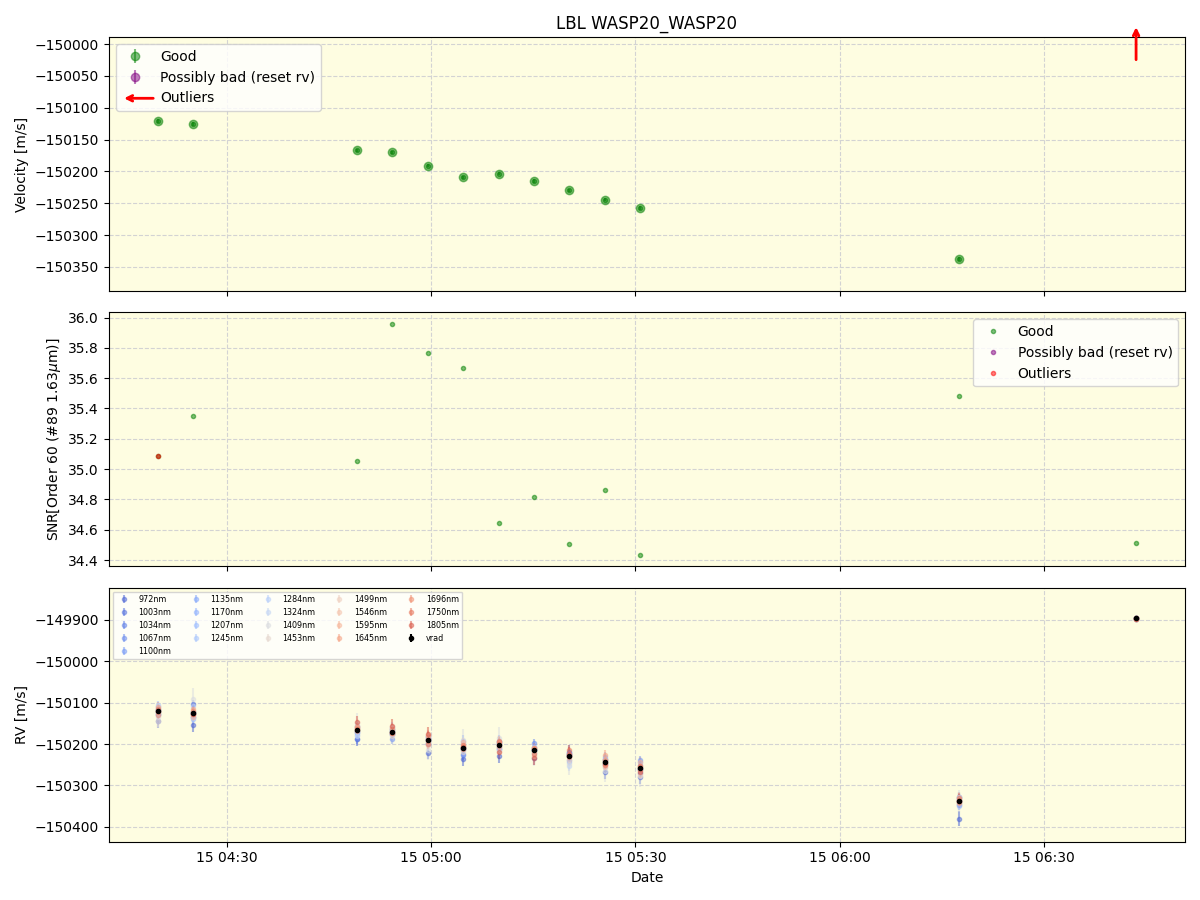Click the 15 06:30 x-axis tick label
The width and height of the screenshot is (1200, 900).
[x=1044, y=857]
